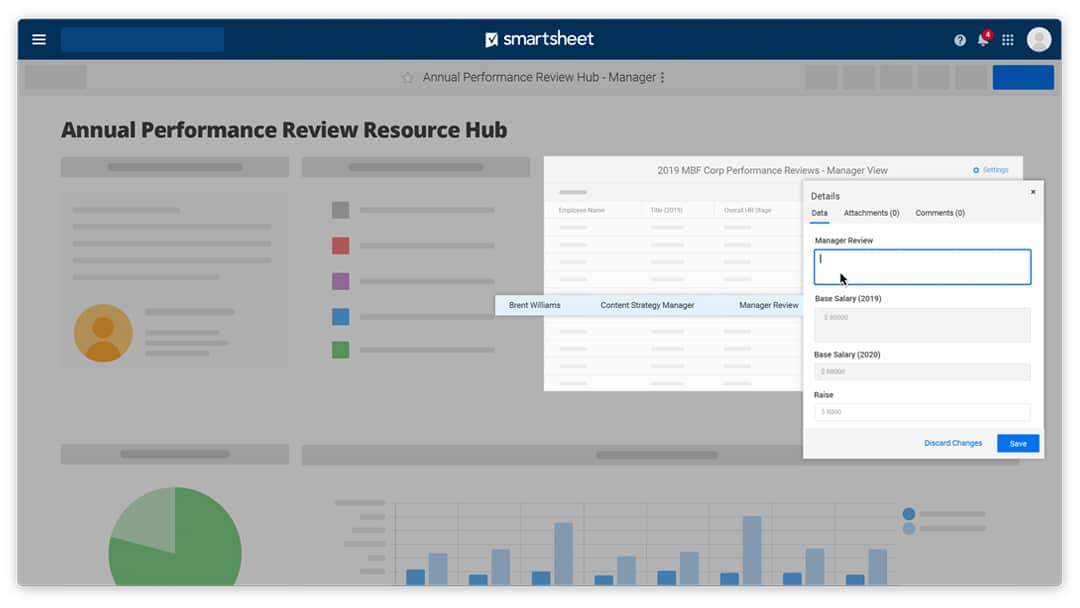Save the Details form changes

[x=1018, y=443]
